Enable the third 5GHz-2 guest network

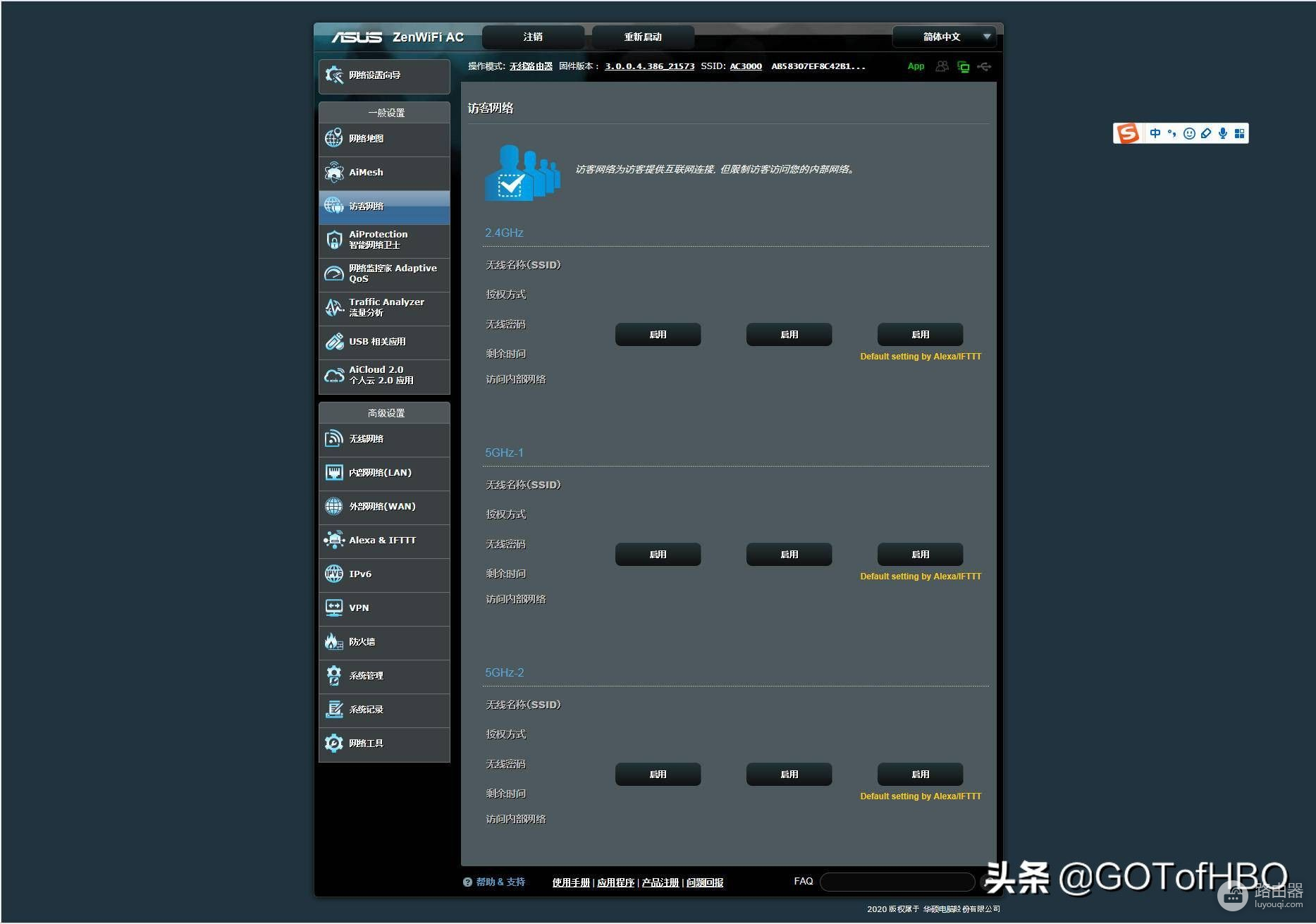[920, 775]
